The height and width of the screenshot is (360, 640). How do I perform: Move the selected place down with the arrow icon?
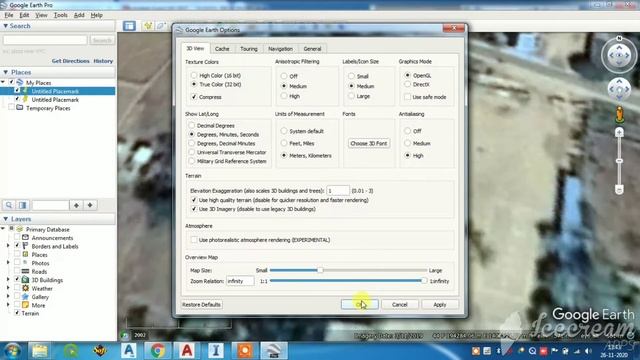[x=90, y=205]
